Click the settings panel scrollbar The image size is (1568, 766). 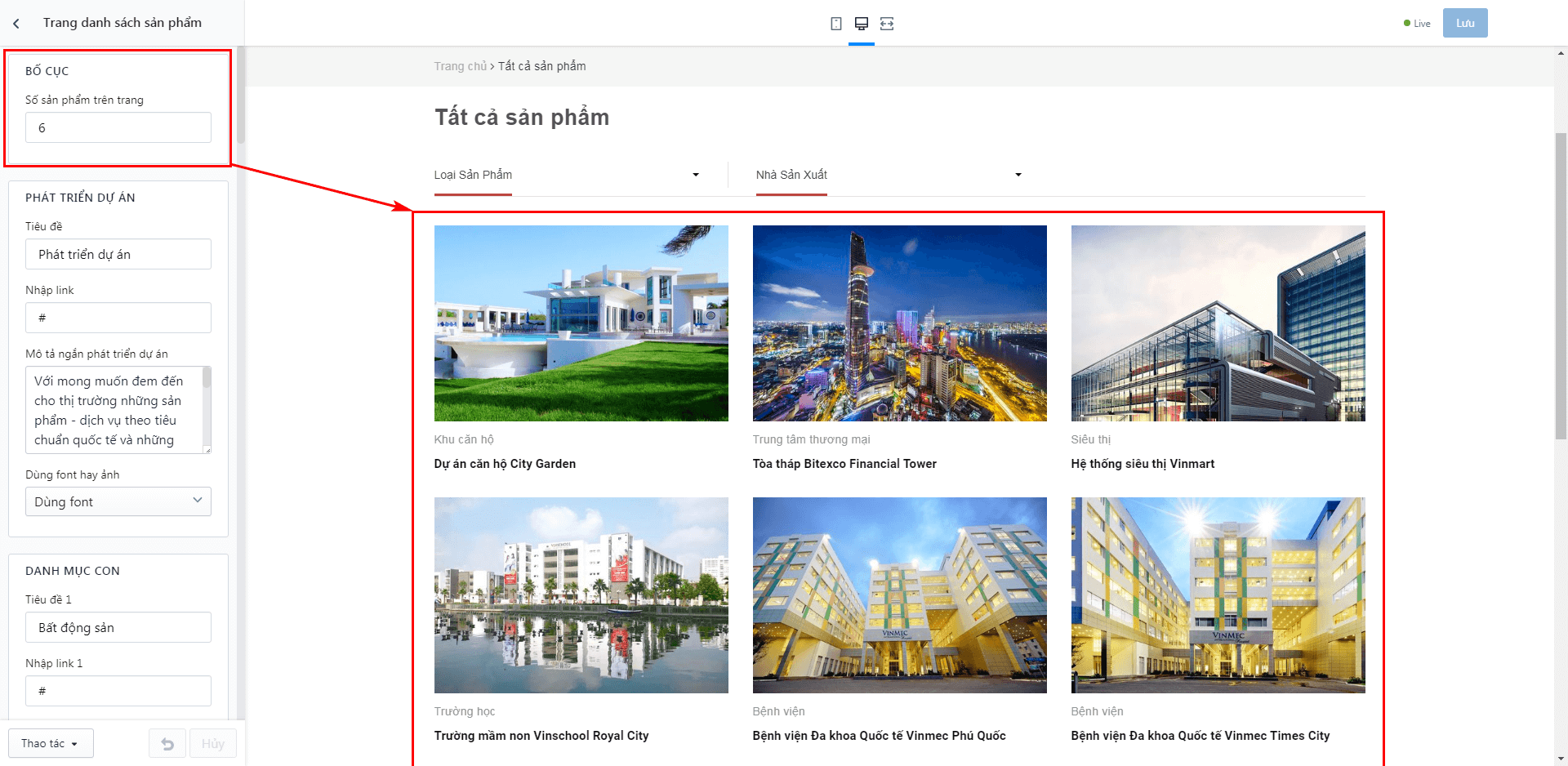point(241,94)
